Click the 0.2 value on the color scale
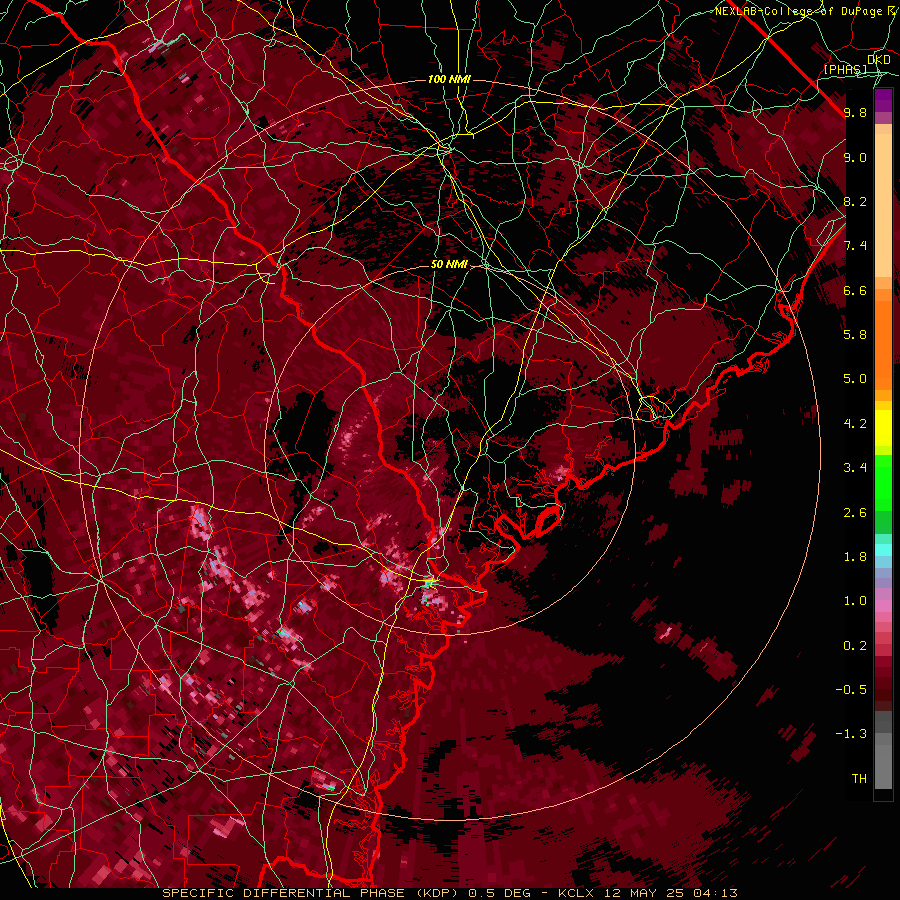900x900 pixels. pos(855,646)
